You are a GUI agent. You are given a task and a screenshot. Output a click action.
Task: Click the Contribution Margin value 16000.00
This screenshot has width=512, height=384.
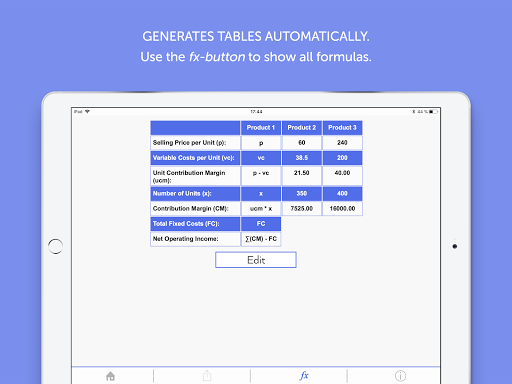[342, 209]
